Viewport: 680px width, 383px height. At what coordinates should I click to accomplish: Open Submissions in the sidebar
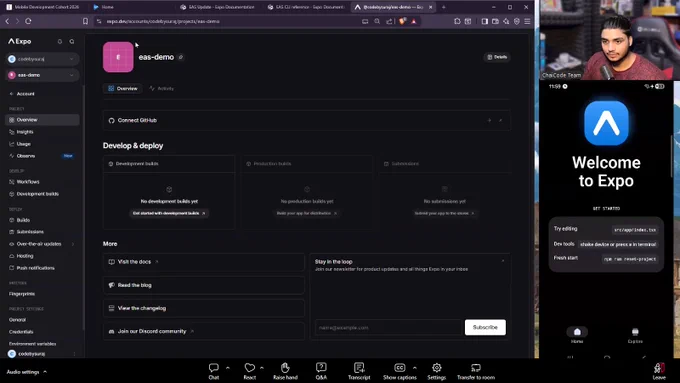(x=27, y=232)
